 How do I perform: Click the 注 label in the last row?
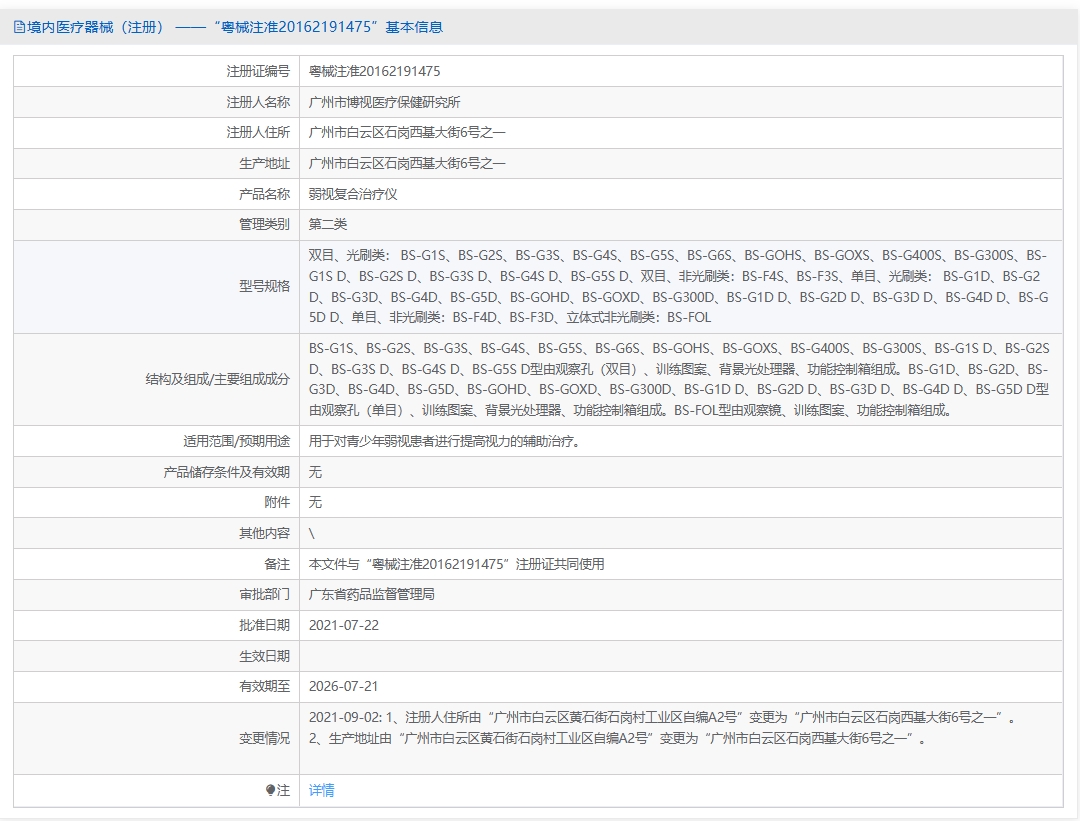pos(283,791)
